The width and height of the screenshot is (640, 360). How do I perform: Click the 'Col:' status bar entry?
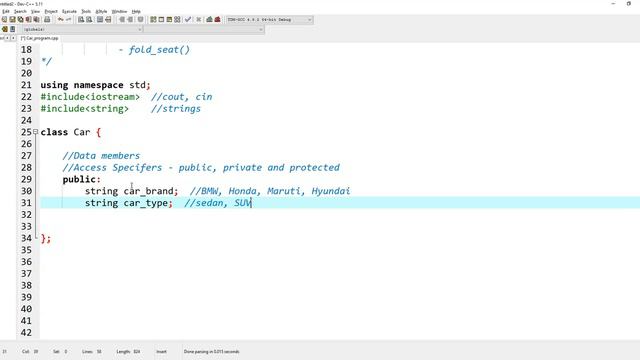(30, 351)
